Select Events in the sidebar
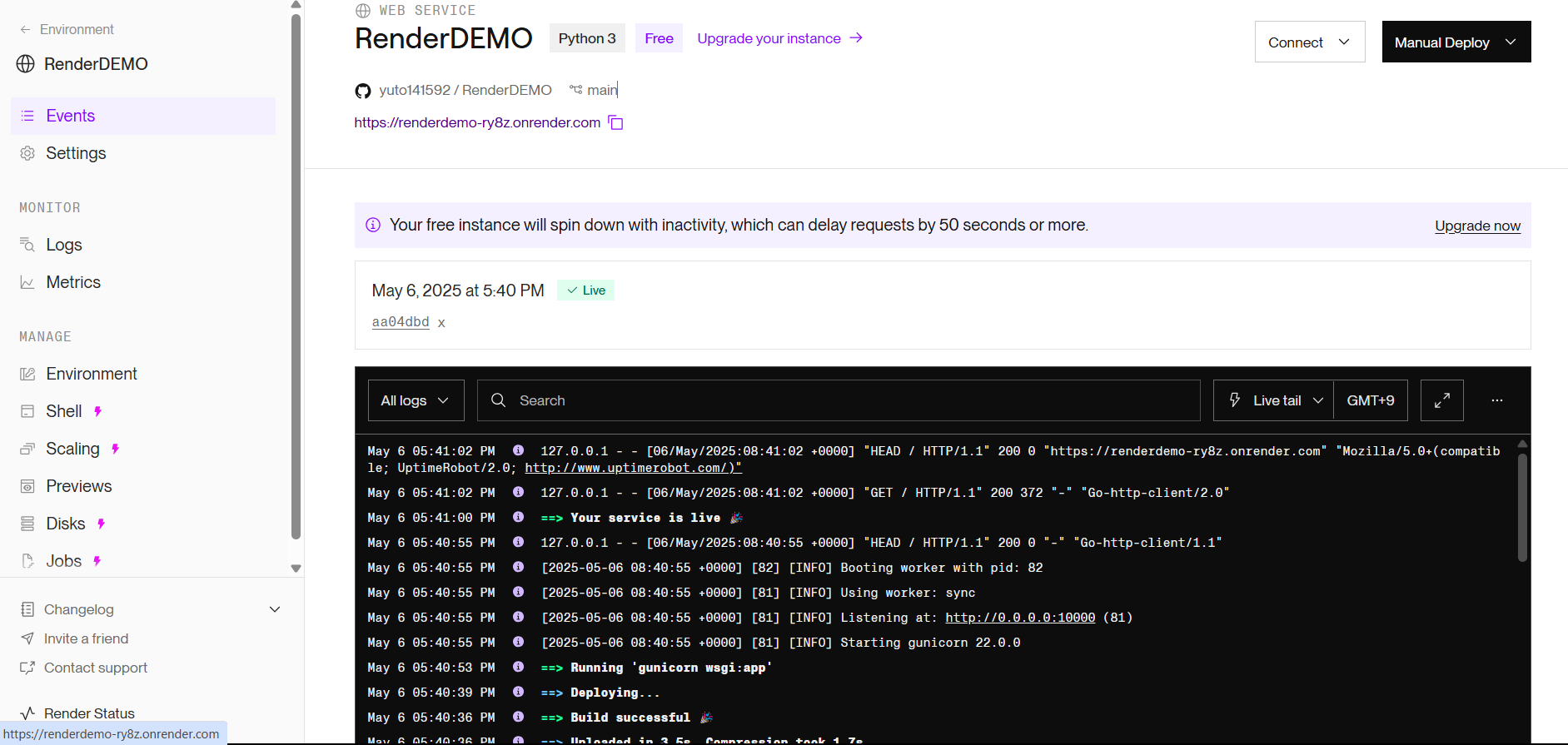Screen dimensions: 1568x745 tap(143, 116)
